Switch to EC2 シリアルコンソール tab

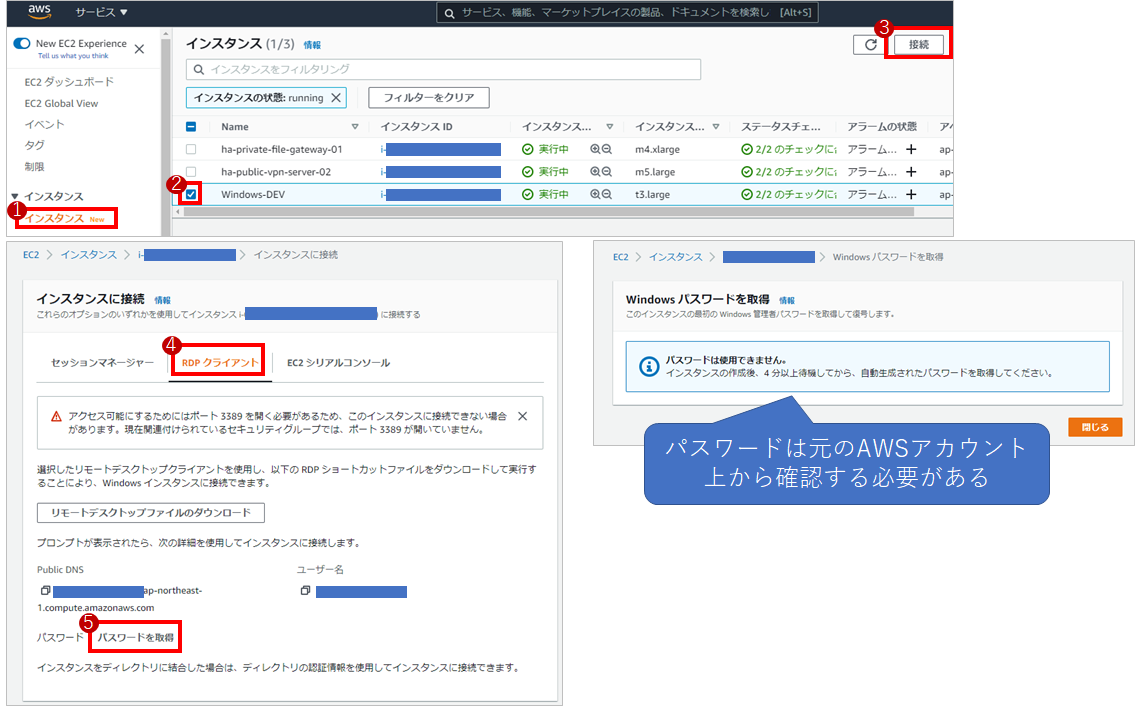(338, 363)
